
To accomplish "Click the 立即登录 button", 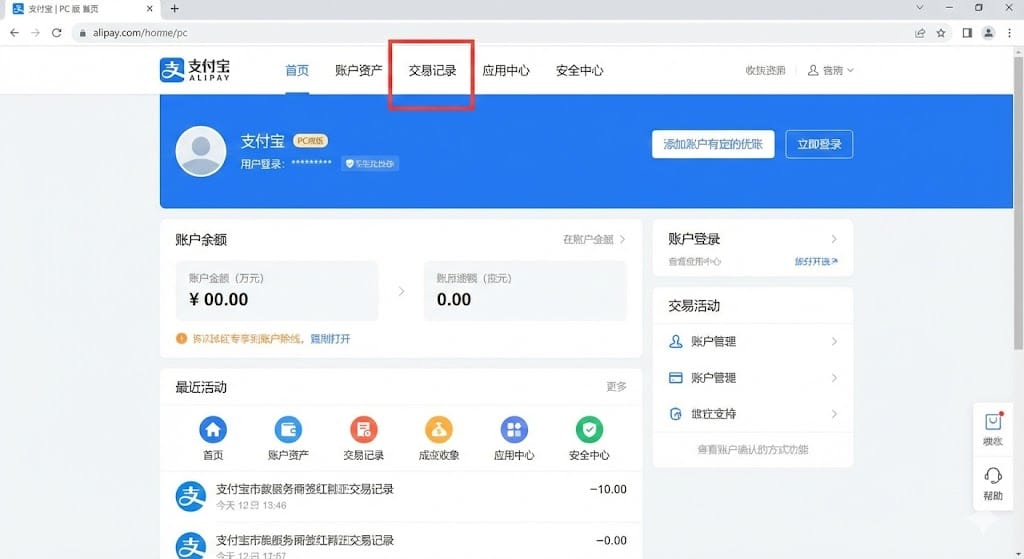I will pos(820,144).
